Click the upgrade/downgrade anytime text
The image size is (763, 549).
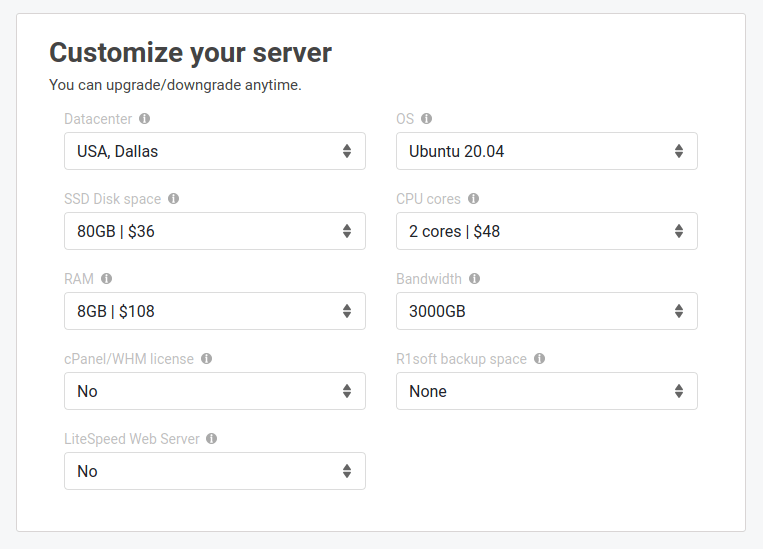tap(175, 85)
